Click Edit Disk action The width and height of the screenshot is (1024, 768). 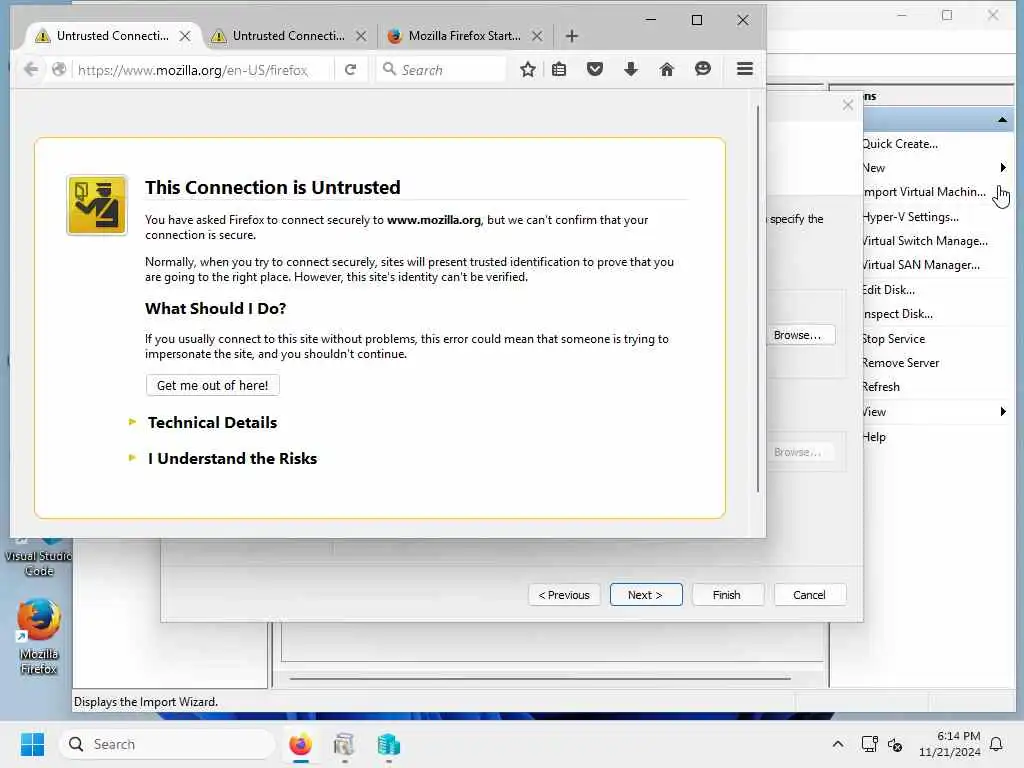[888, 290]
